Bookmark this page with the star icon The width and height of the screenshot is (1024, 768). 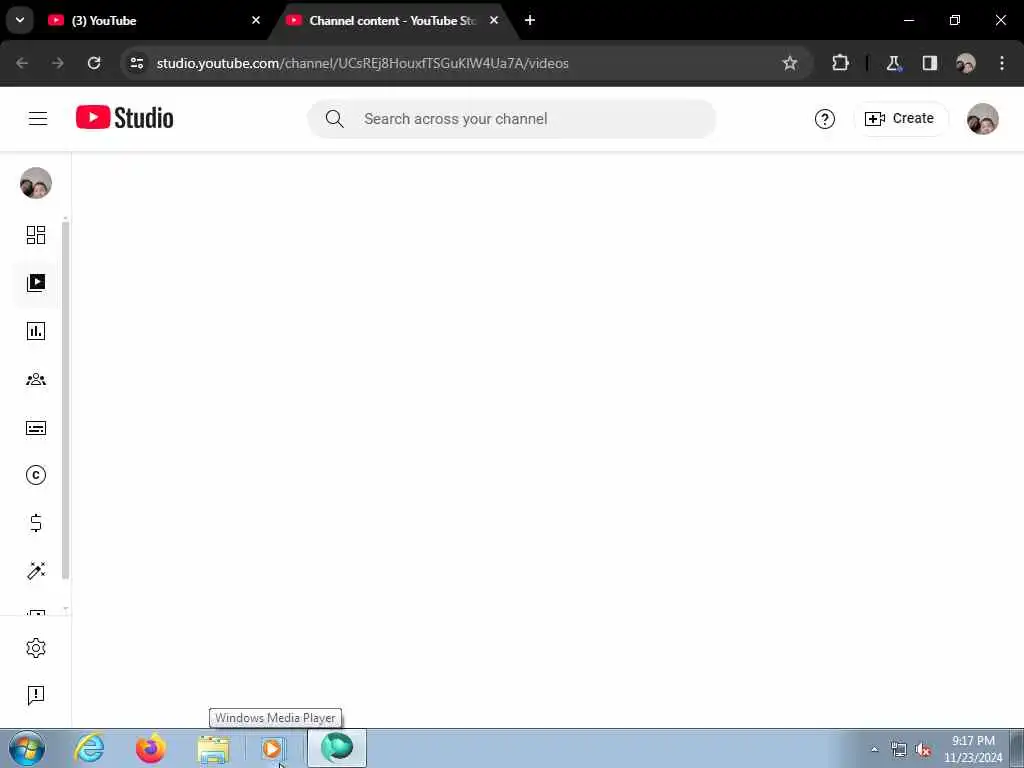(790, 63)
